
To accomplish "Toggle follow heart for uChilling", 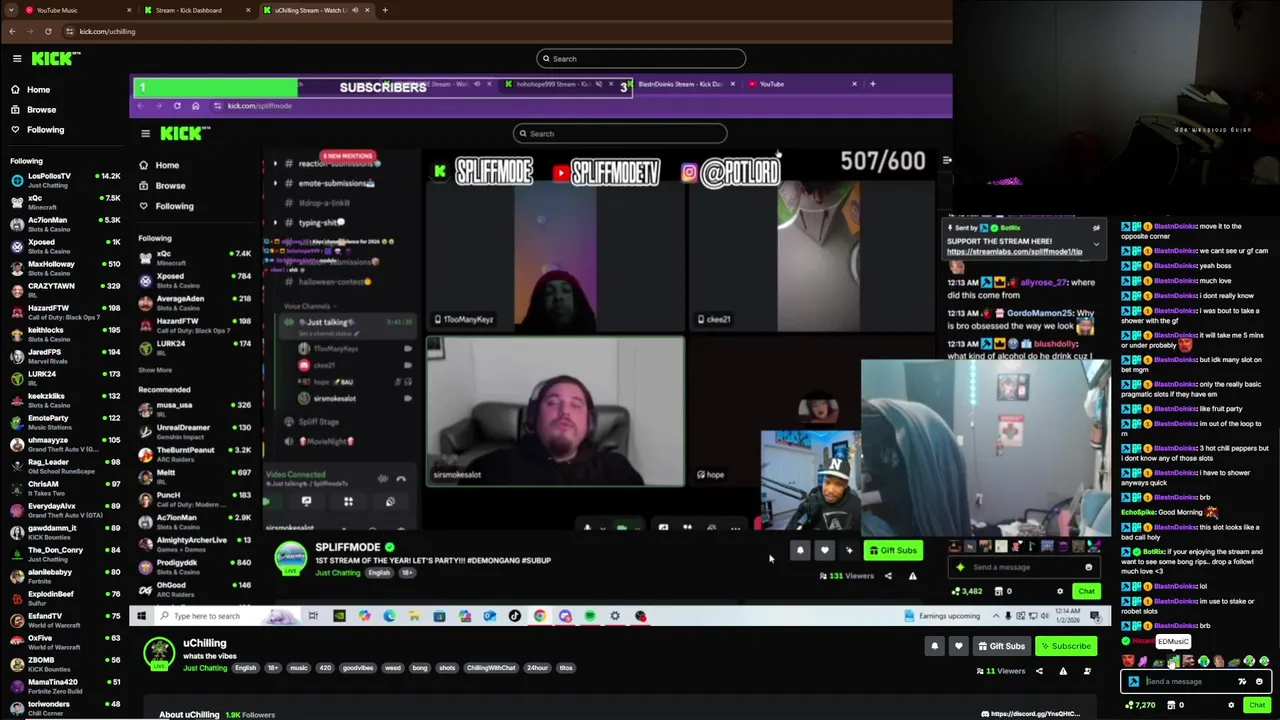I will point(959,646).
